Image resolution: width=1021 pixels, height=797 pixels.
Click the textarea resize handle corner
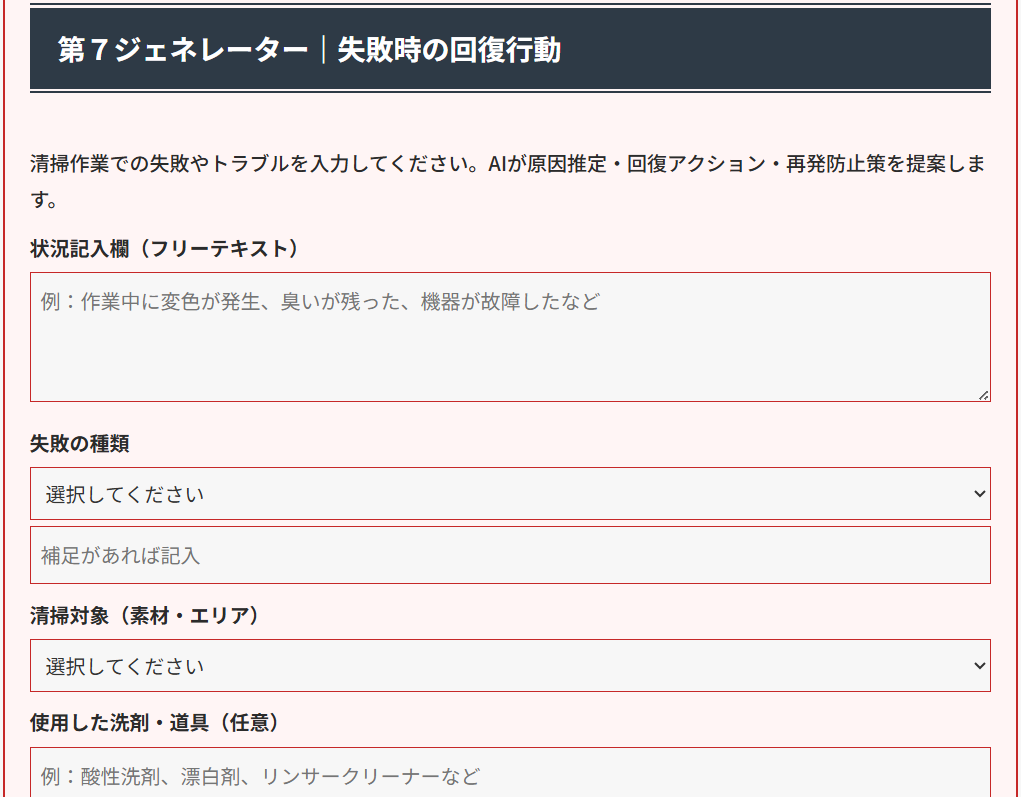pyautogui.click(x=984, y=395)
